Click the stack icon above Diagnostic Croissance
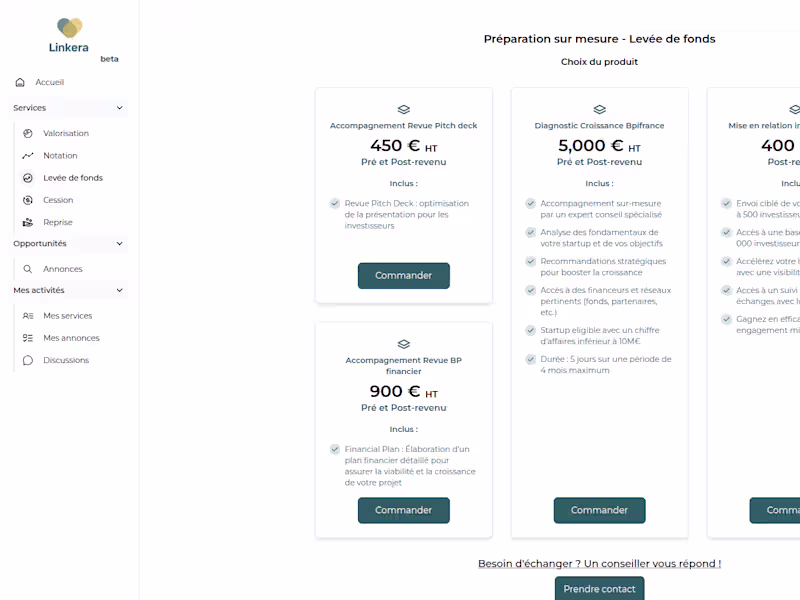 [599, 110]
